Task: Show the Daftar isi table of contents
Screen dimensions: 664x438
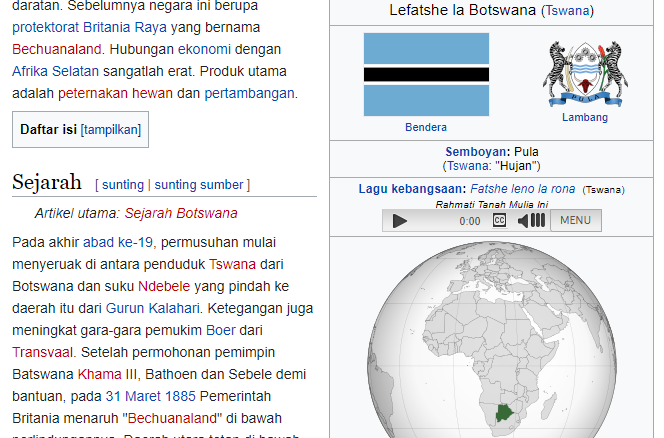Action: click(x=111, y=130)
